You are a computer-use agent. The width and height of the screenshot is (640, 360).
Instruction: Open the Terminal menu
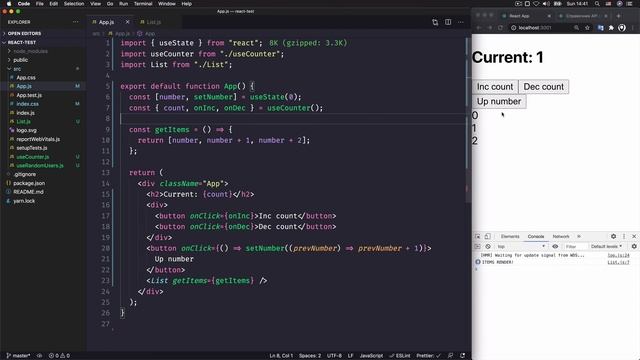[x=143, y=4]
